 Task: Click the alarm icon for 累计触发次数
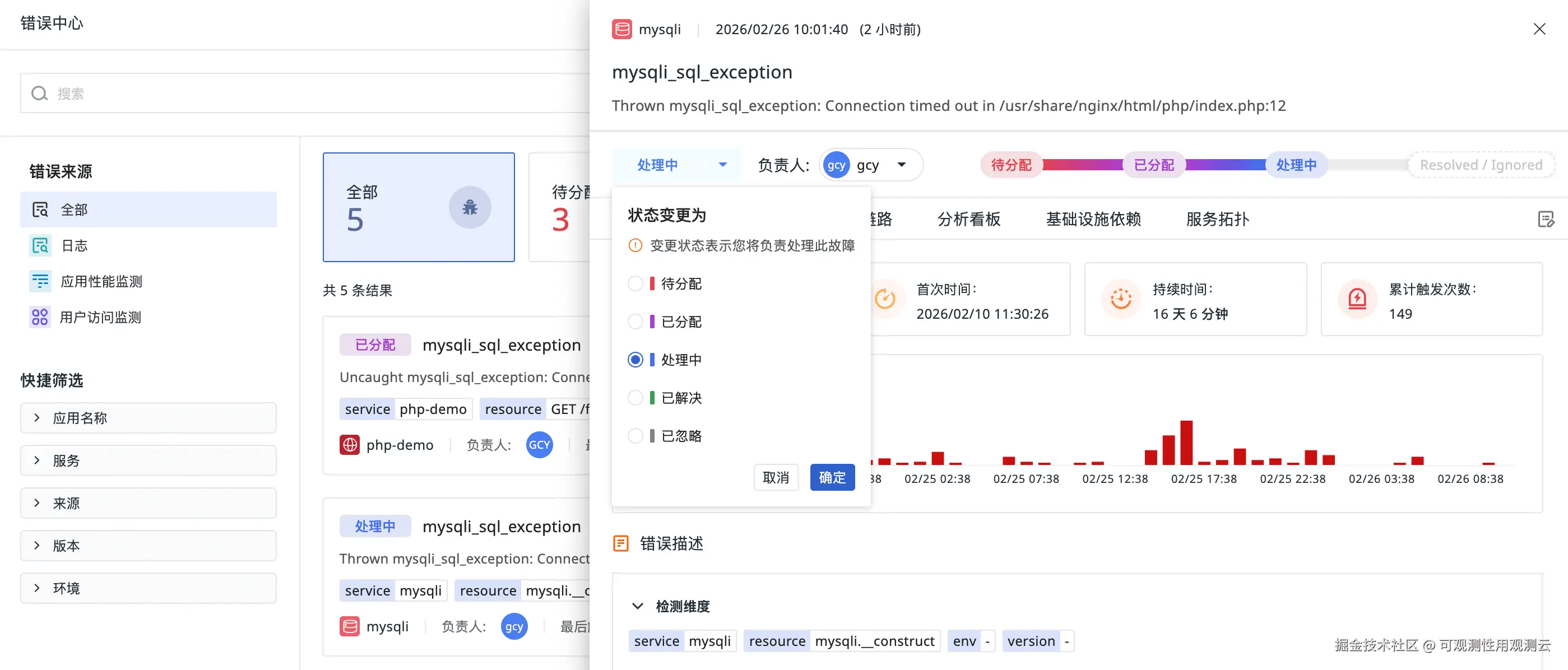pos(1357,299)
